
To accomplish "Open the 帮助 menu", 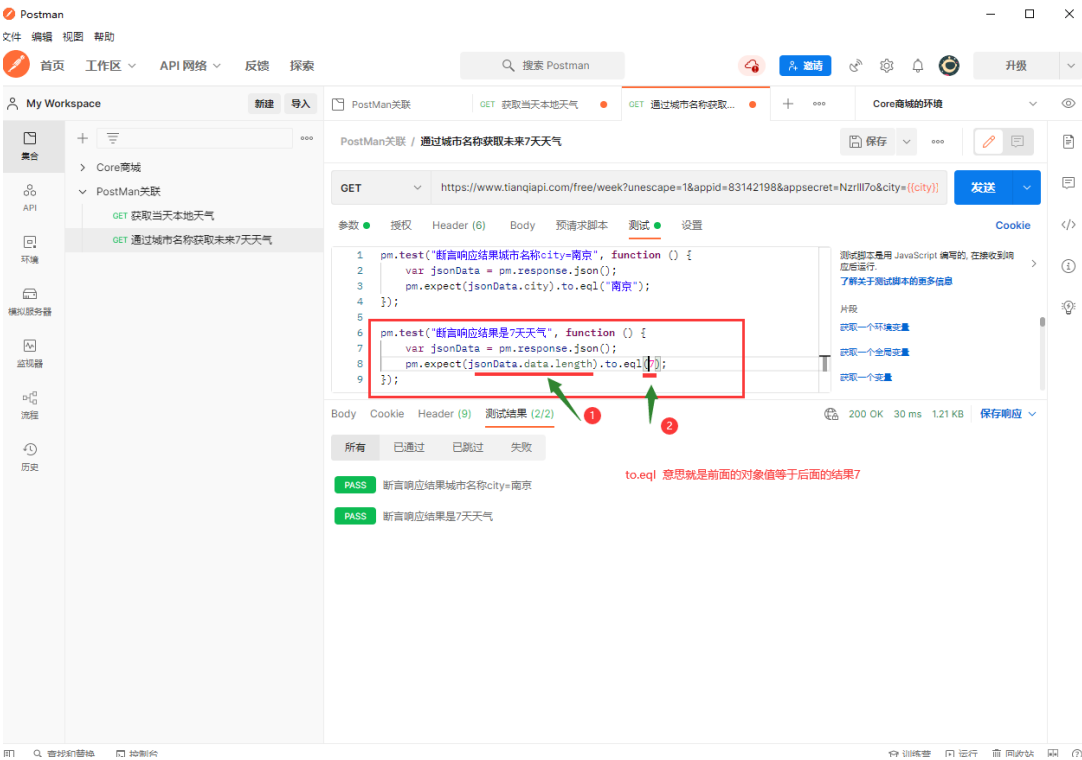I will click(x=104, y=37).
